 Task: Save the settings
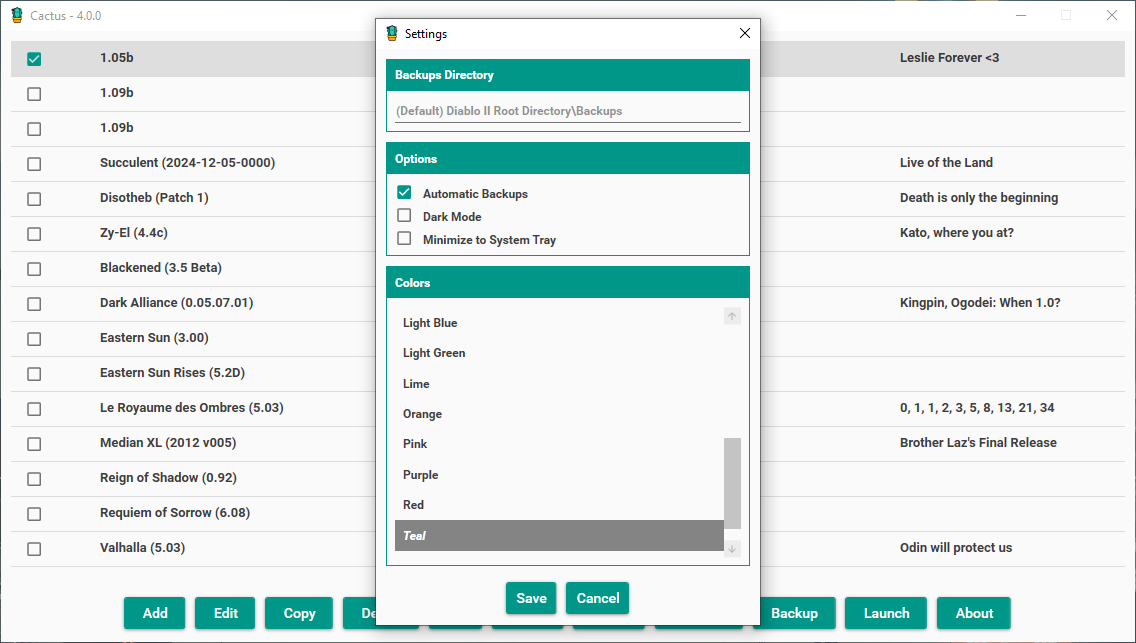(x=531, y=598)
